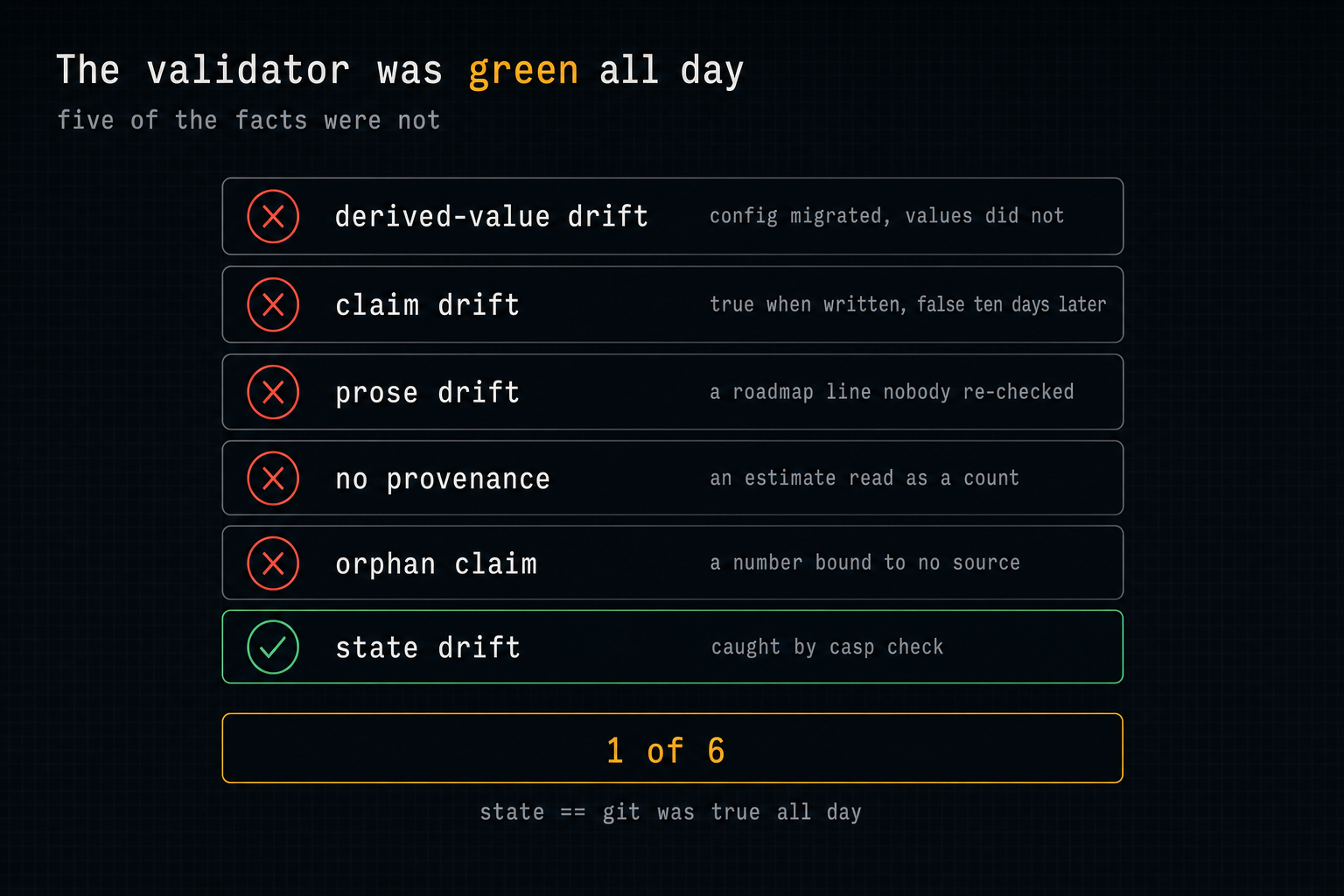The width and height of the screenshot is (1344, 896).
Task: Click 'caught by casp check' description
Action: point(827,647)
